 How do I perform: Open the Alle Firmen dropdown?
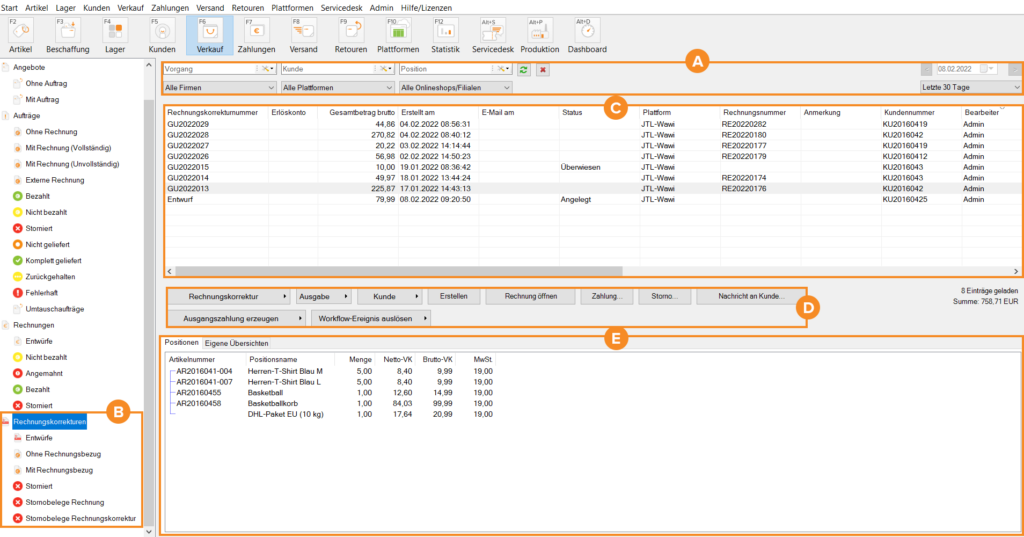pos(219,88)
